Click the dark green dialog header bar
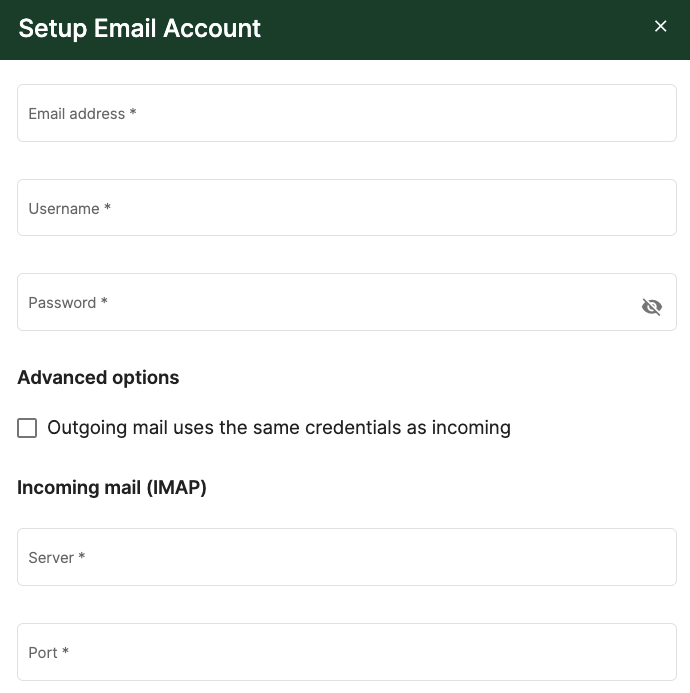690x693 pixels. coord(345,30)
